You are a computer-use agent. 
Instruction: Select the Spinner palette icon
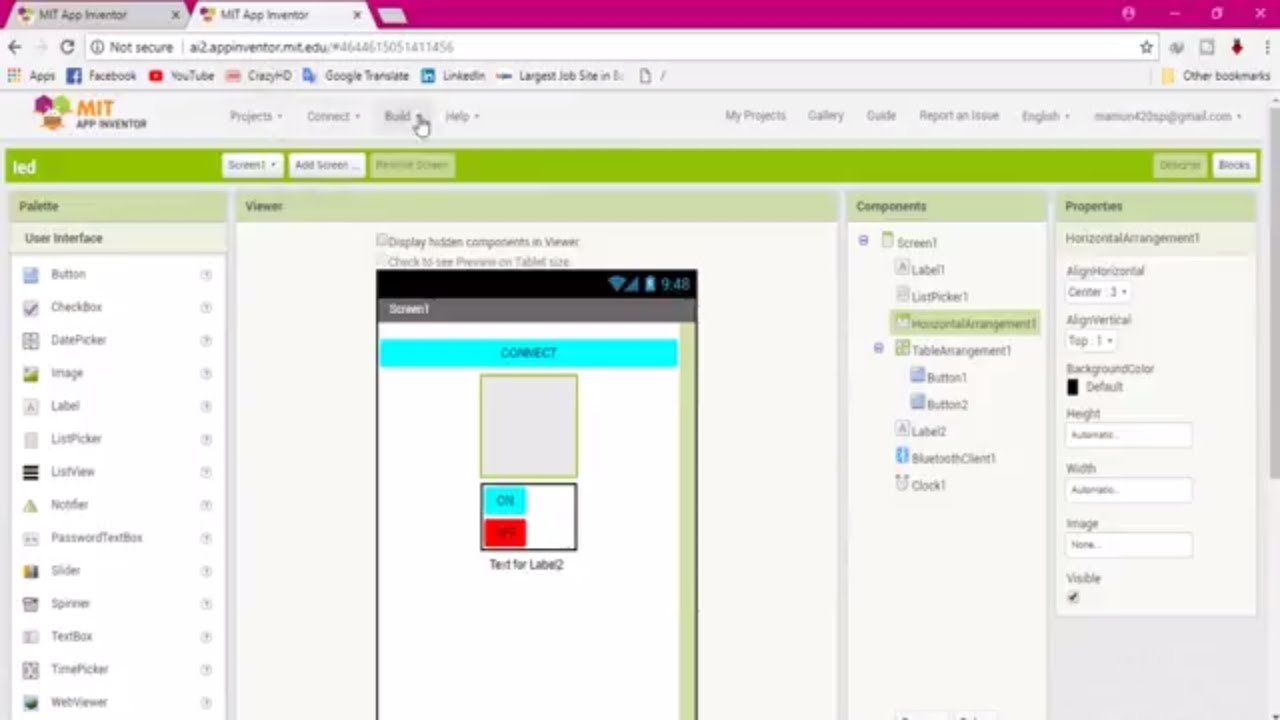[x=31, y=604]
